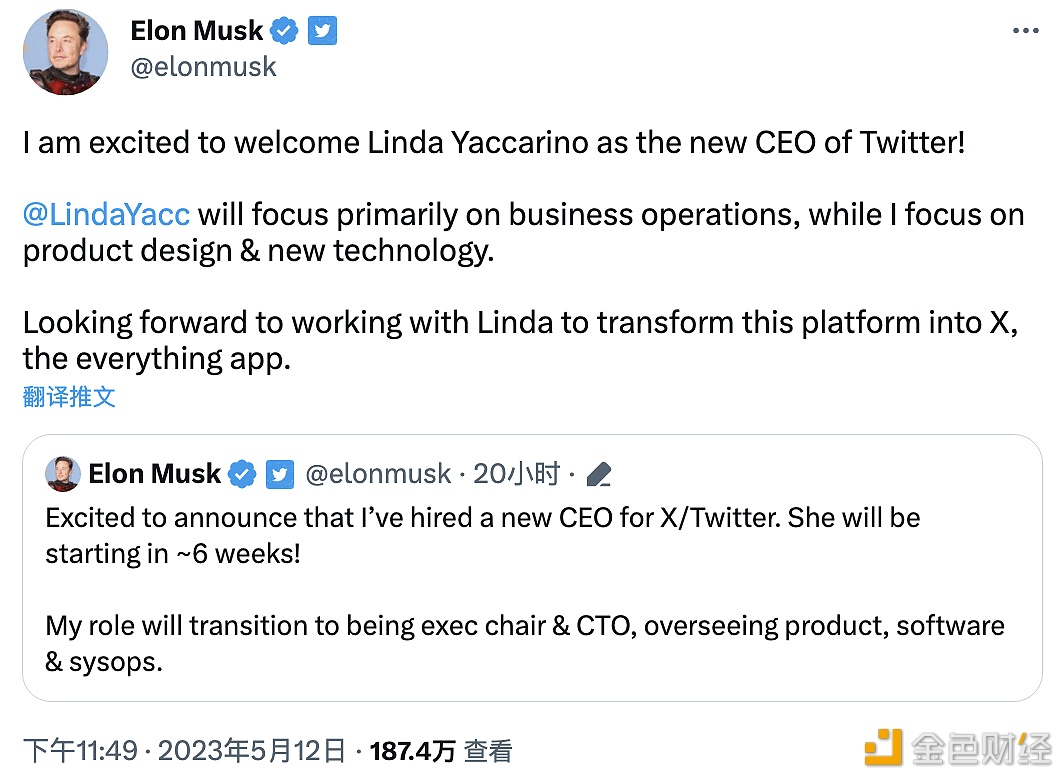Open the 187.4万 查看 view count
The image size is (1064, 778).
click(441, 751)
